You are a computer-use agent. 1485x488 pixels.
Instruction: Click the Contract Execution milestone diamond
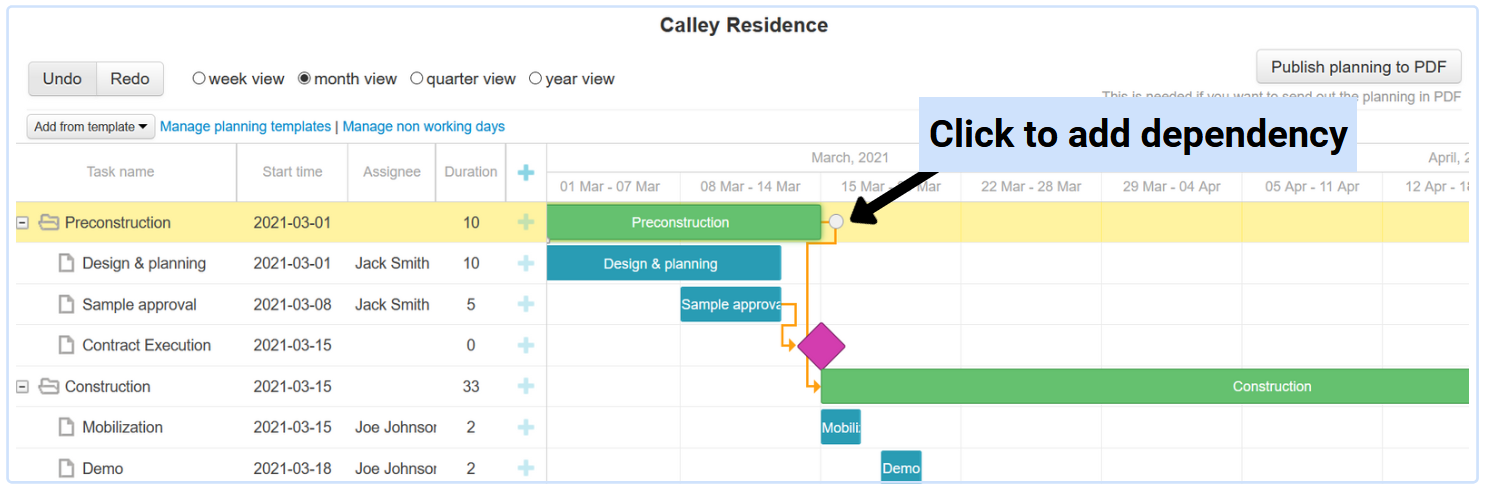click(821, 346)
